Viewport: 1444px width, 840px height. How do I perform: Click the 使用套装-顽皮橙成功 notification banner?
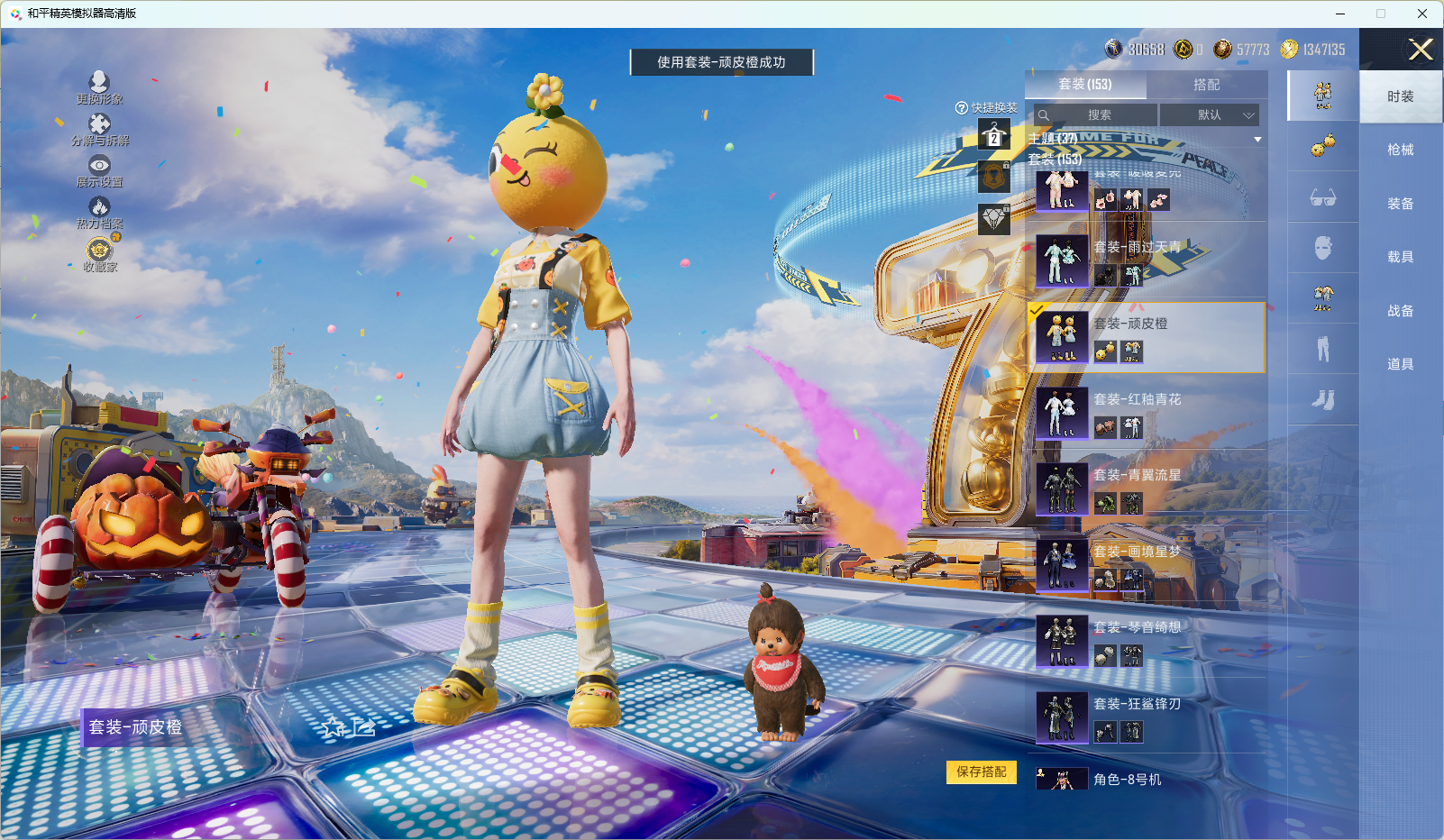tap(722, 62)
